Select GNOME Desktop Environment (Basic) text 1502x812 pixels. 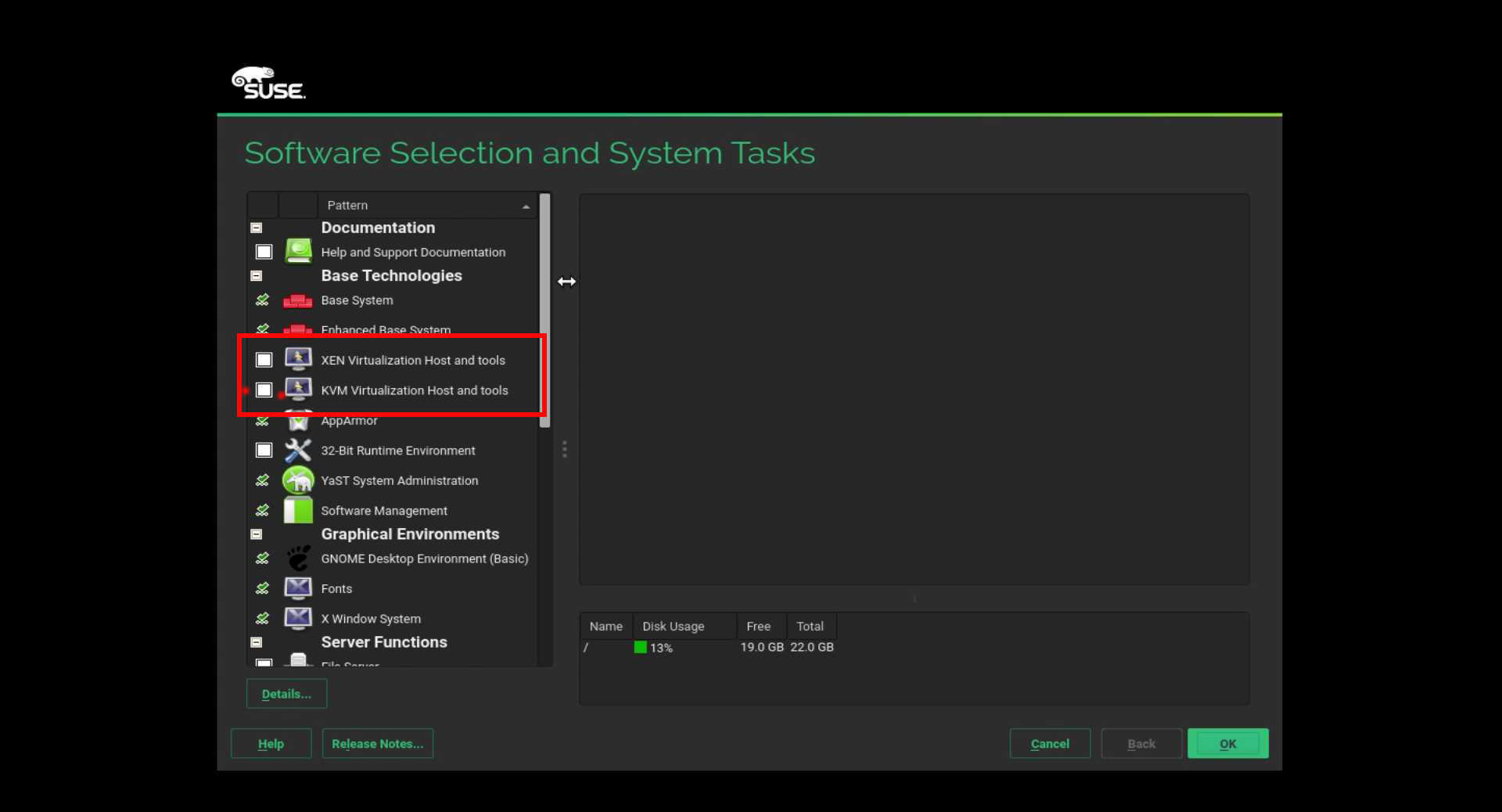point(425,559)
